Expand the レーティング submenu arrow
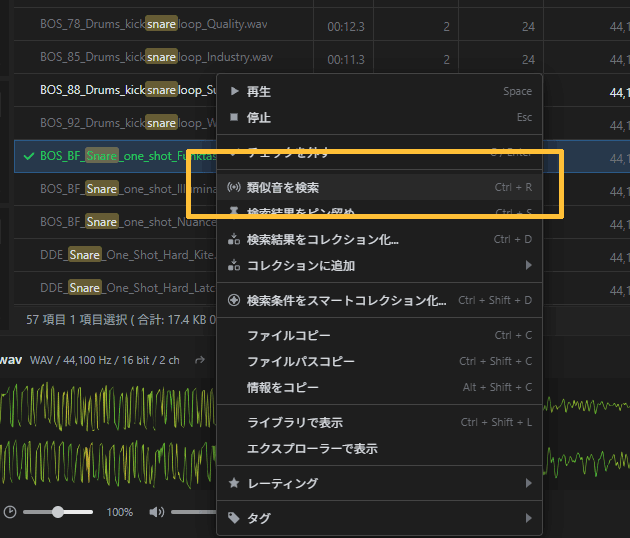This screenshot has width=630, height=538. point(528,483)
